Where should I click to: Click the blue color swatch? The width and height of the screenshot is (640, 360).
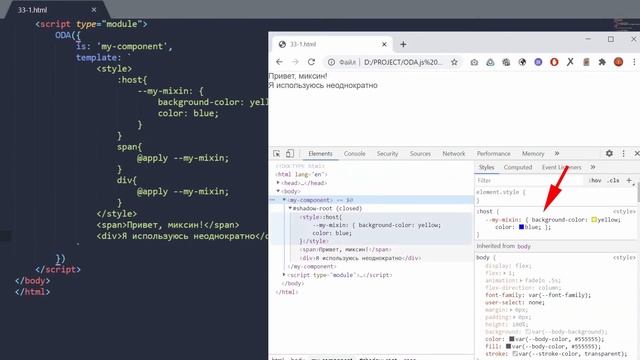pos(521,227)
